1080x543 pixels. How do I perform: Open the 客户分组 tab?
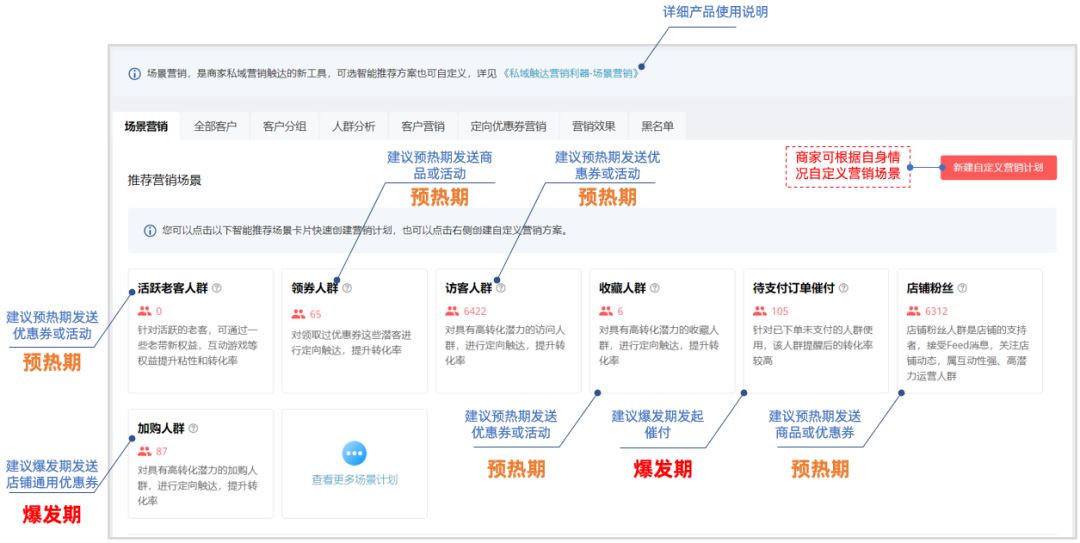point(284,127)
